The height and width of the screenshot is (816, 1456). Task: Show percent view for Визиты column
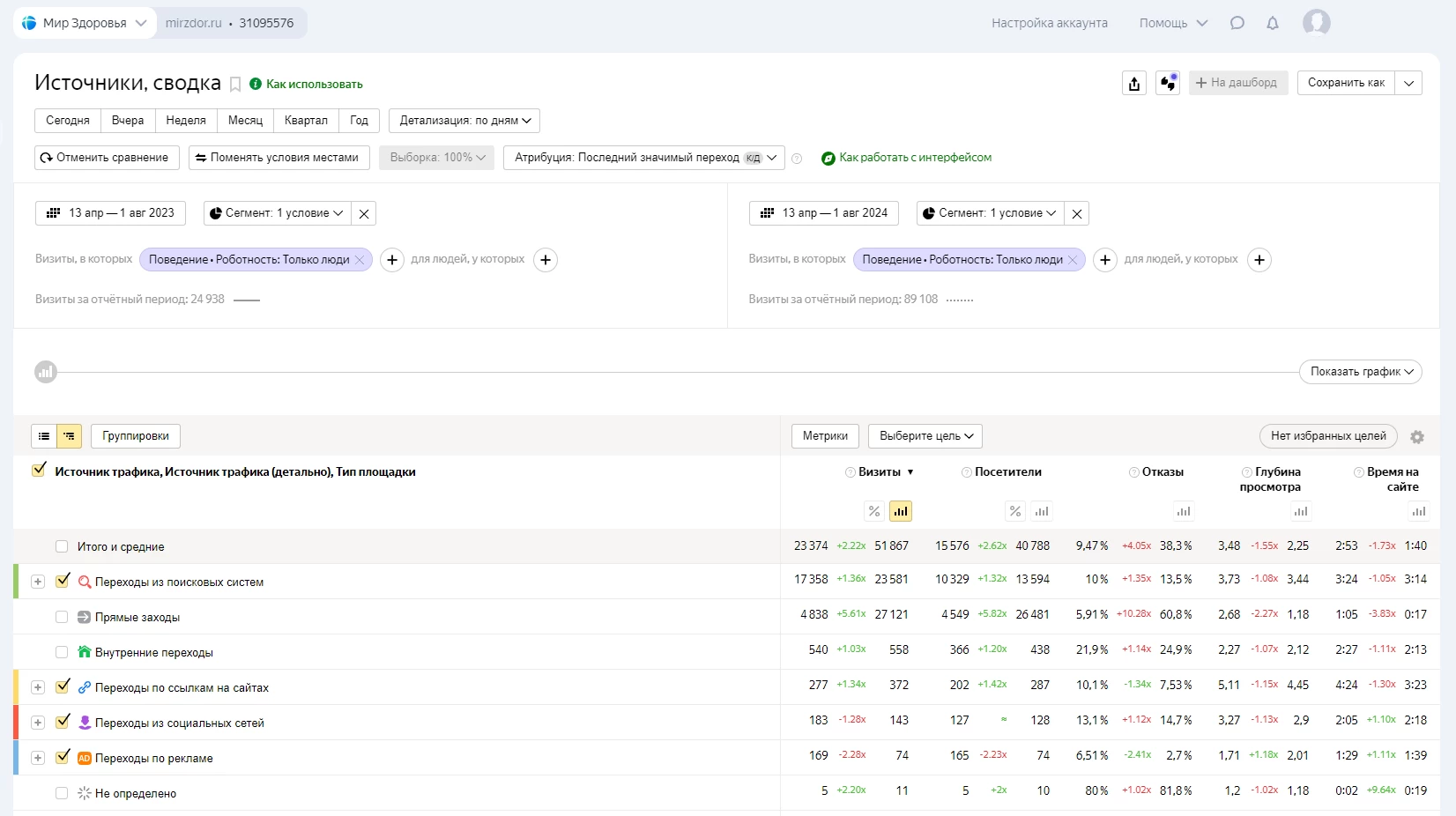(x=873, y=511)
